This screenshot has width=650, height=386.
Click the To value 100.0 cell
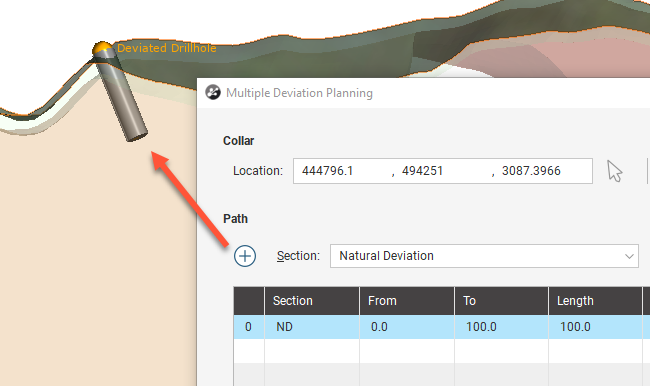501,327
